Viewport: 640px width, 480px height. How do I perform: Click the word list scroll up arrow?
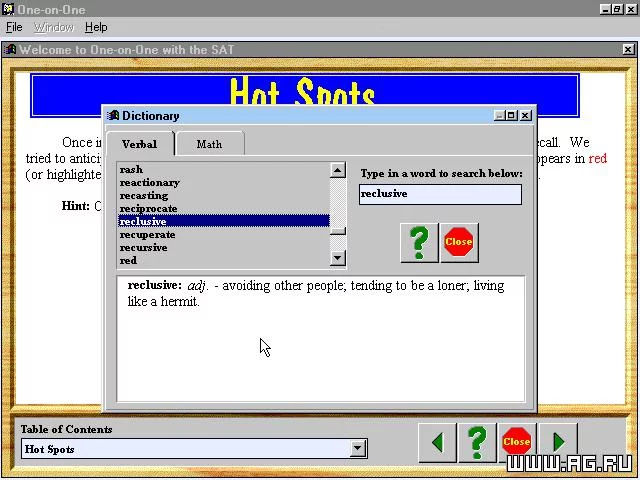(338, 171)
